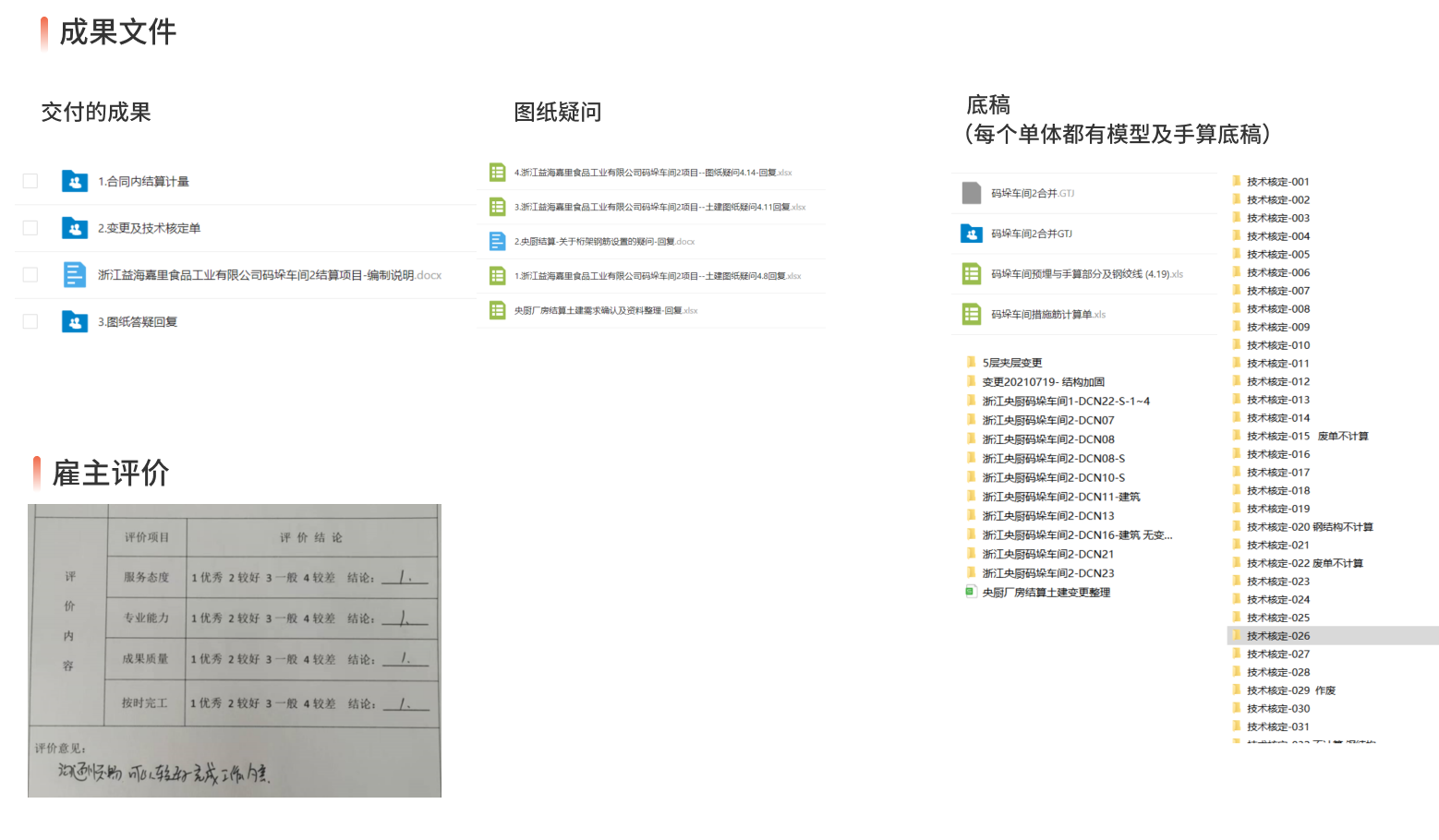Image resolution: width=1439 pixels, height=840 pixels.
Task: Open 技术核定-015 废单不计算 folder
Action: click(1306, 436)
